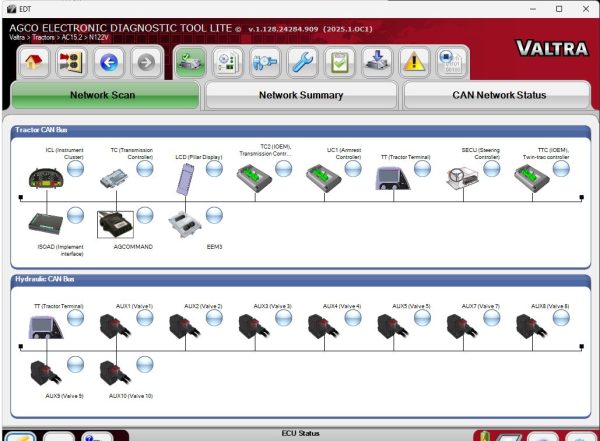Screen dimensions: 600x441
Task: Click the AGCOMMAND label text
Action: pos(133,247)
